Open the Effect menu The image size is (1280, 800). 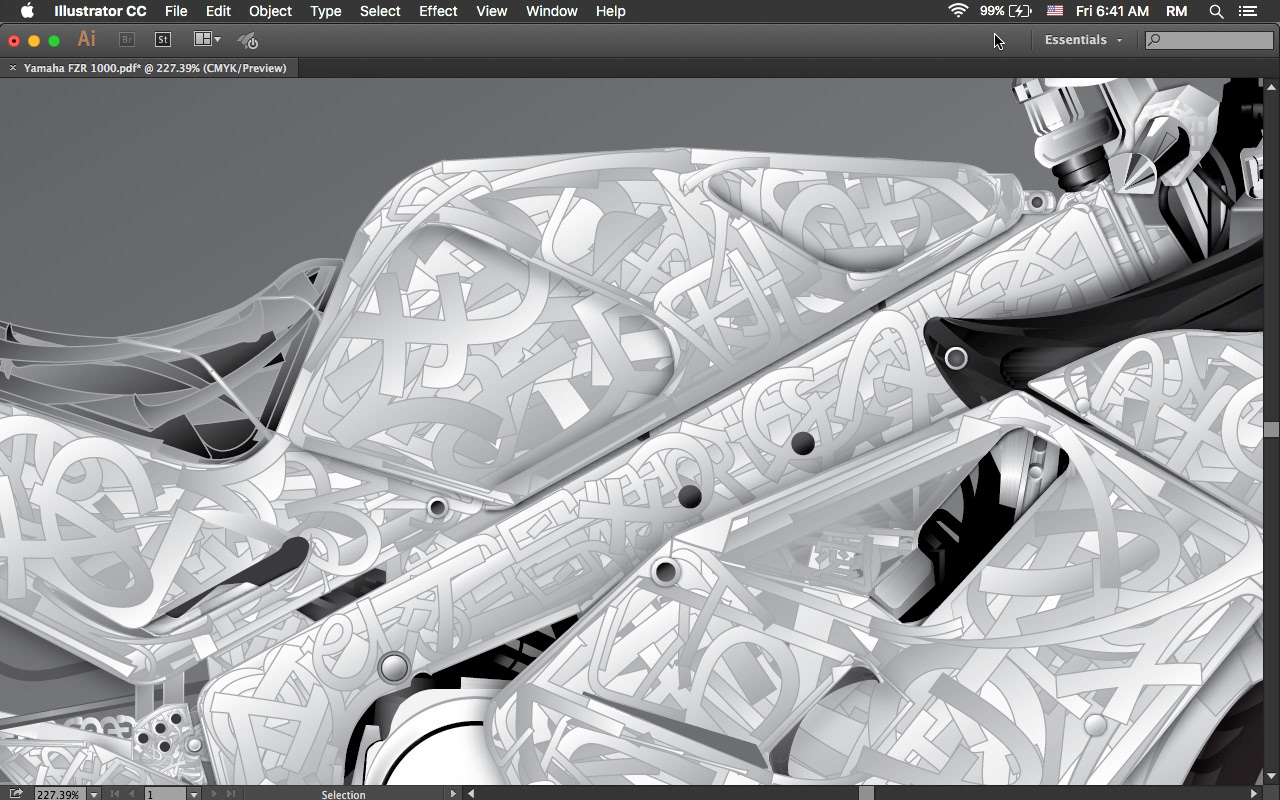pyautogui.click(x=438, y=11)
